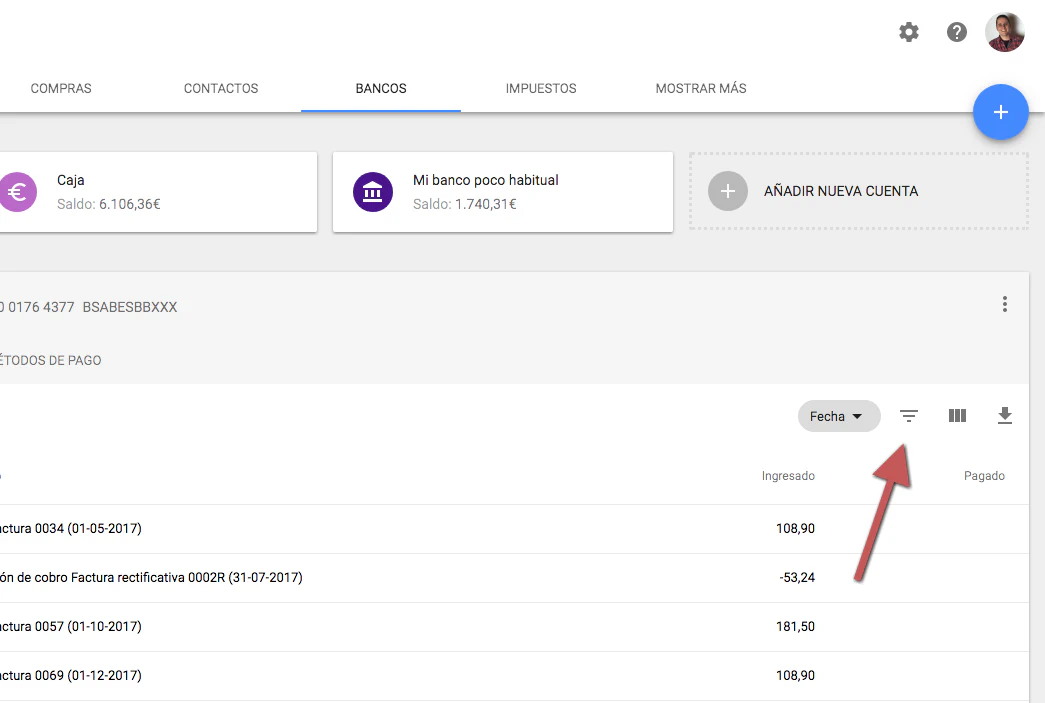
Task: Sort by the Ingresado column header
Action: (788, 476)
